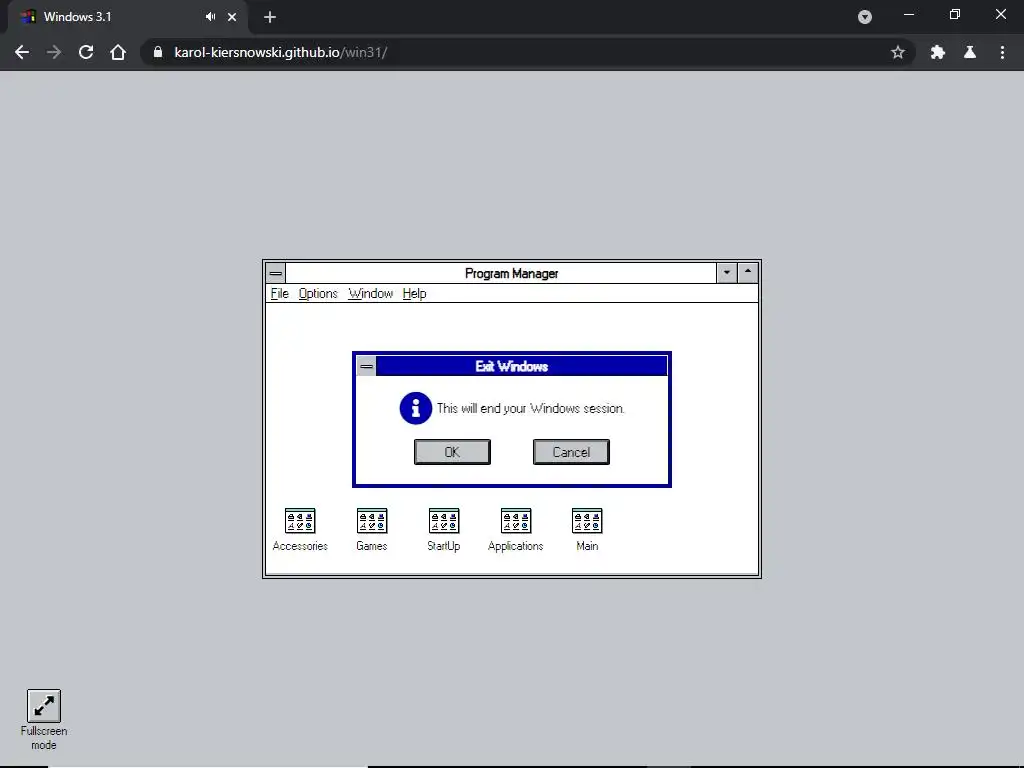Open the Window menu
1024x768 pixels.
point(370,293)
